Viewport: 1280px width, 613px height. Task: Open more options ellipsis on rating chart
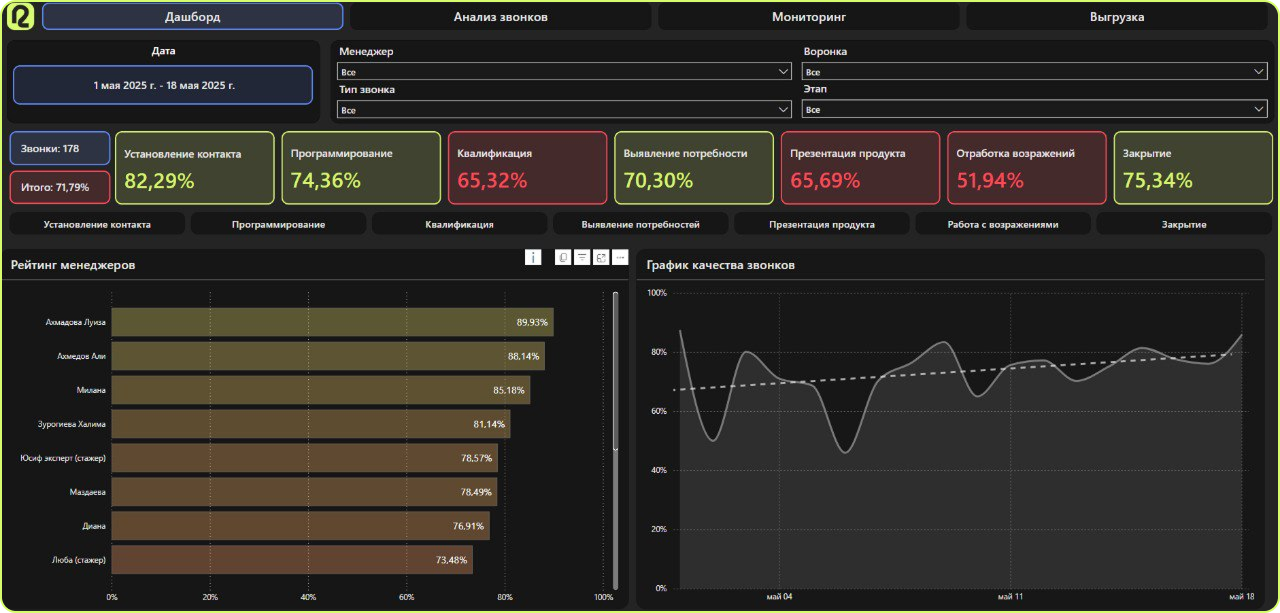click(x=620, y=258)
